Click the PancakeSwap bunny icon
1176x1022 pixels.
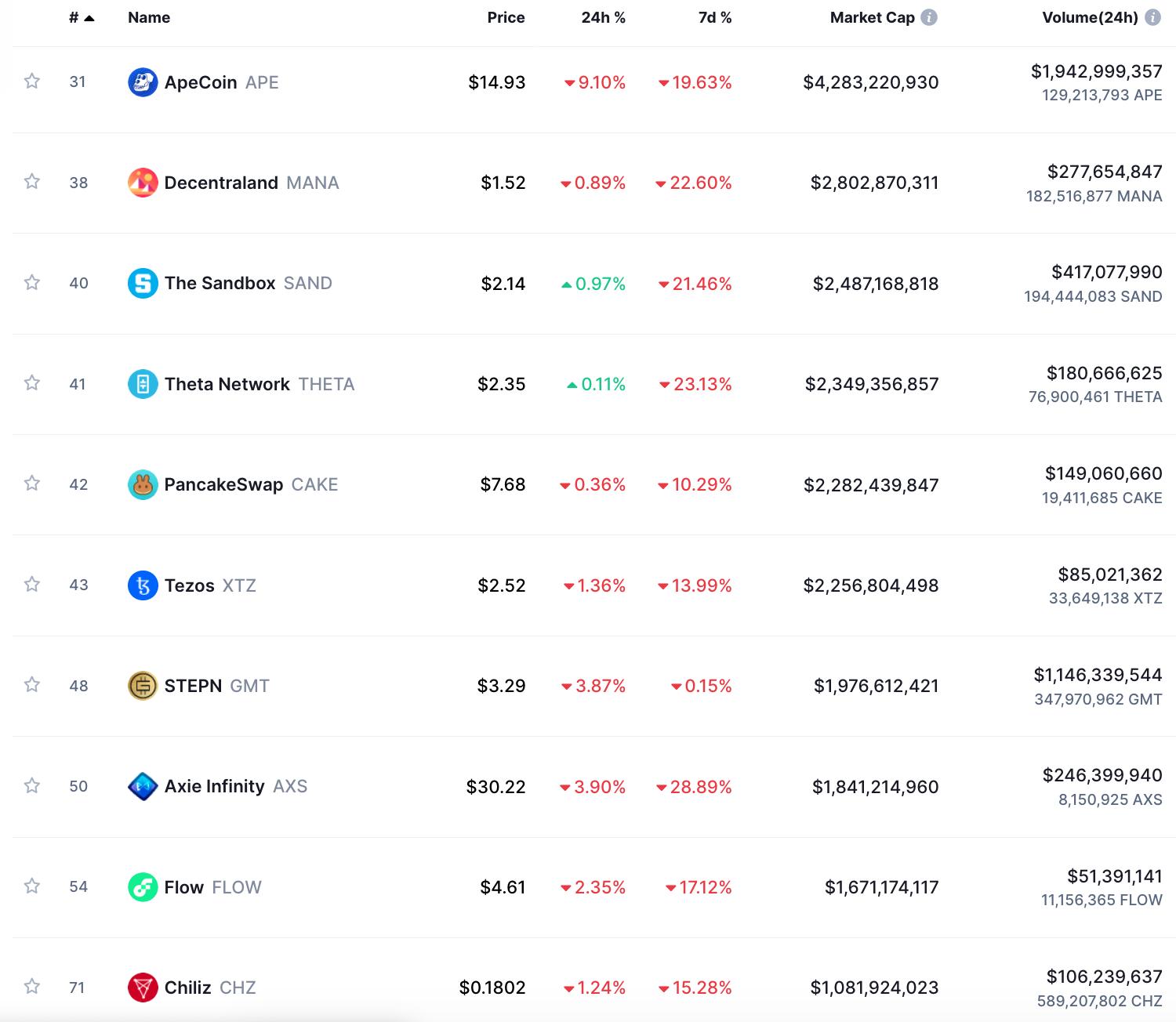[143, 484]
